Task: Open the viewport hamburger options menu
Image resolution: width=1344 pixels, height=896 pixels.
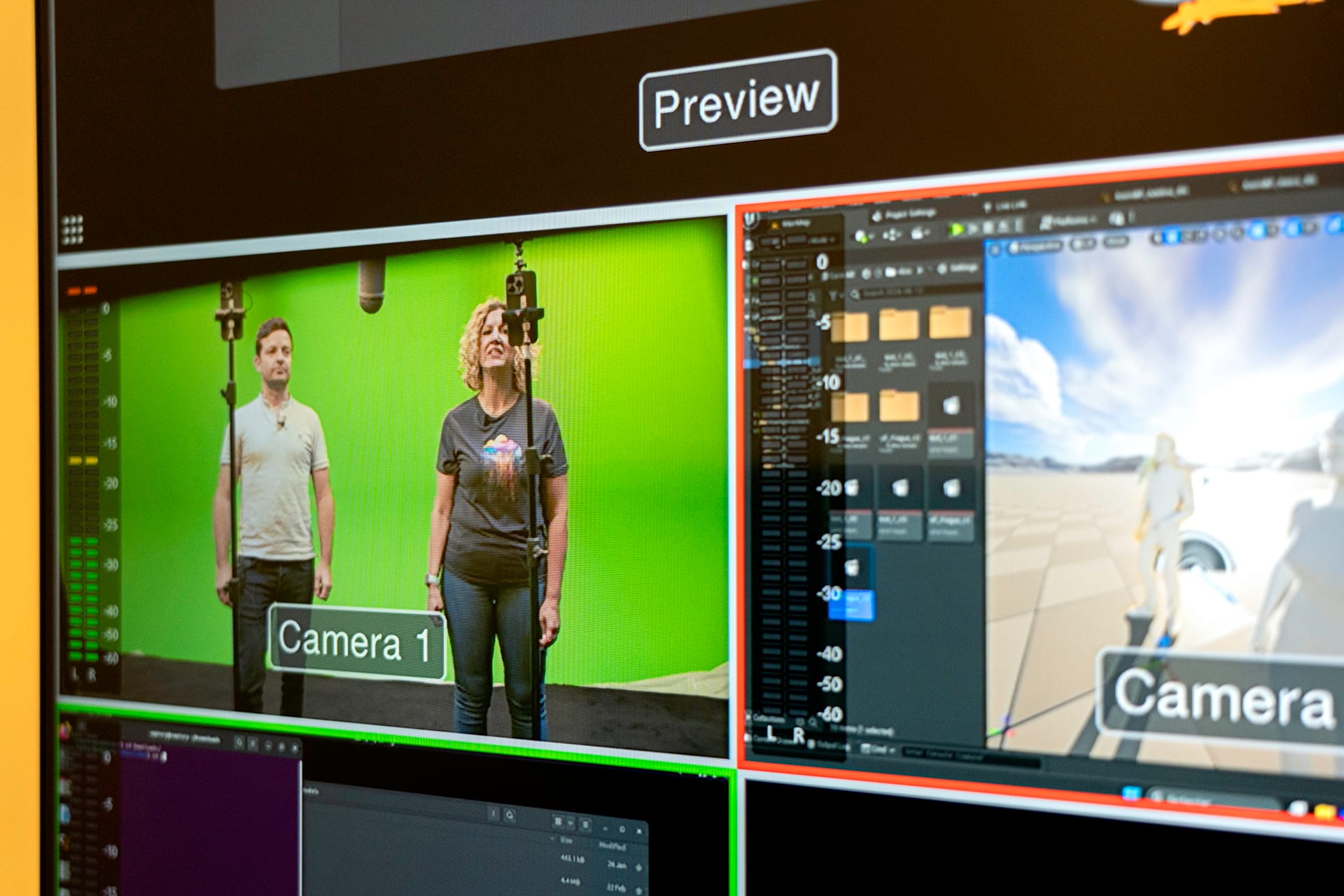Action: coord(995,248)
